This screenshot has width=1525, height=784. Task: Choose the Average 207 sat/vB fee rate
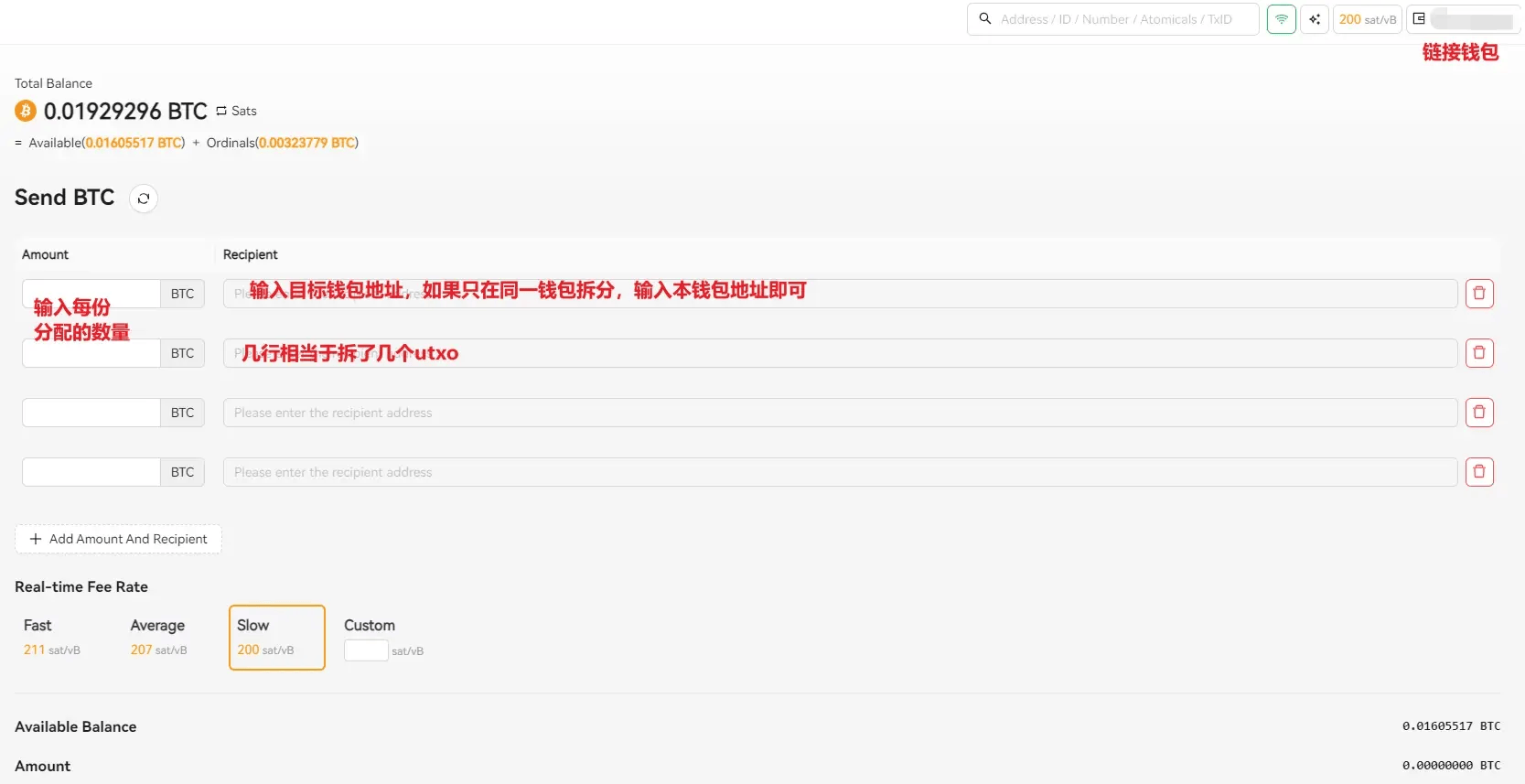158,637
